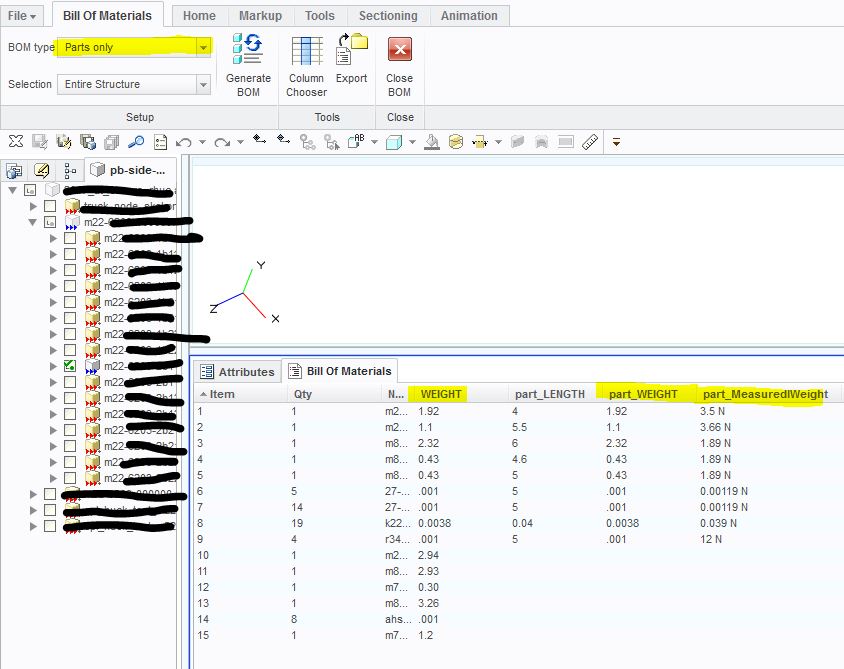Click the save-with-cube toolbar icon
Screen dimensions: 844x669
[x=88, y=142]
